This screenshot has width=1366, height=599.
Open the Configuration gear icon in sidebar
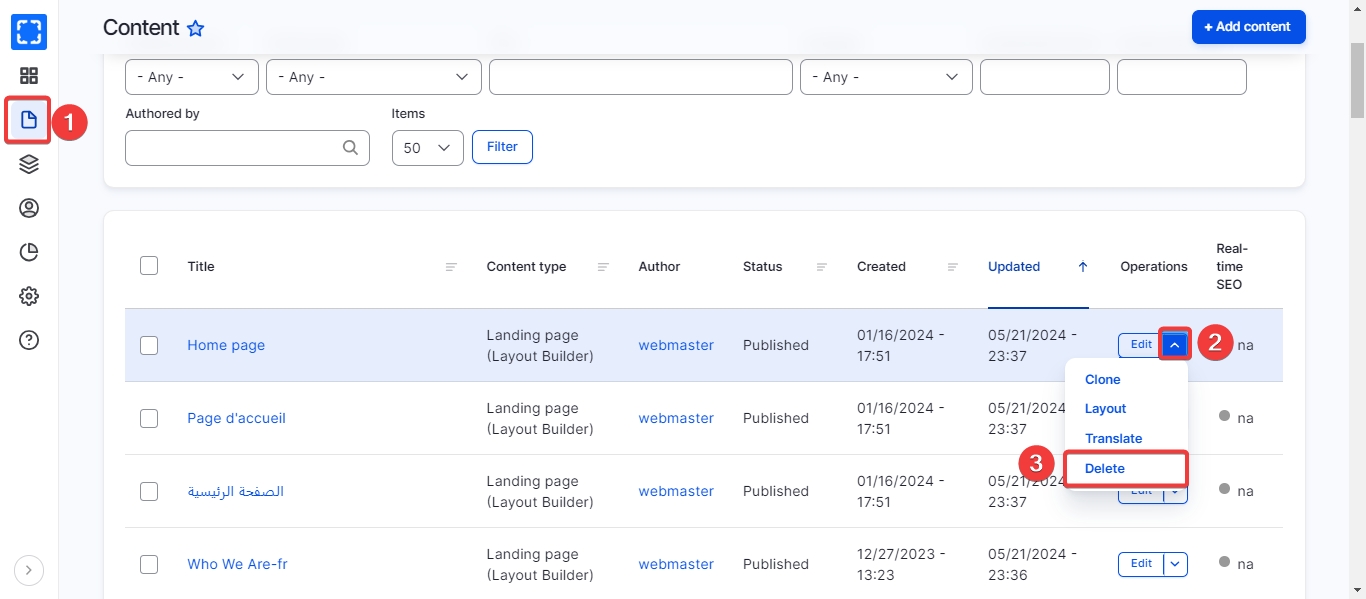(29, 296)
